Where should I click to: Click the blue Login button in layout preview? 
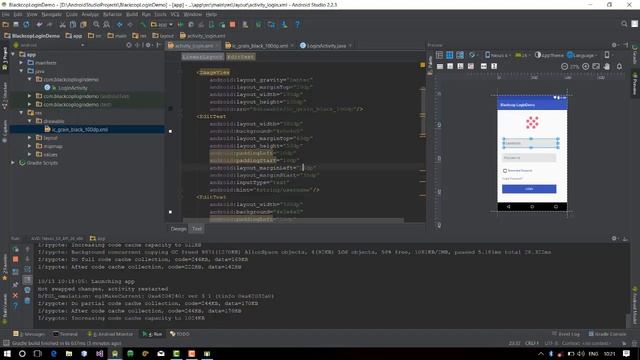(529, 189)
